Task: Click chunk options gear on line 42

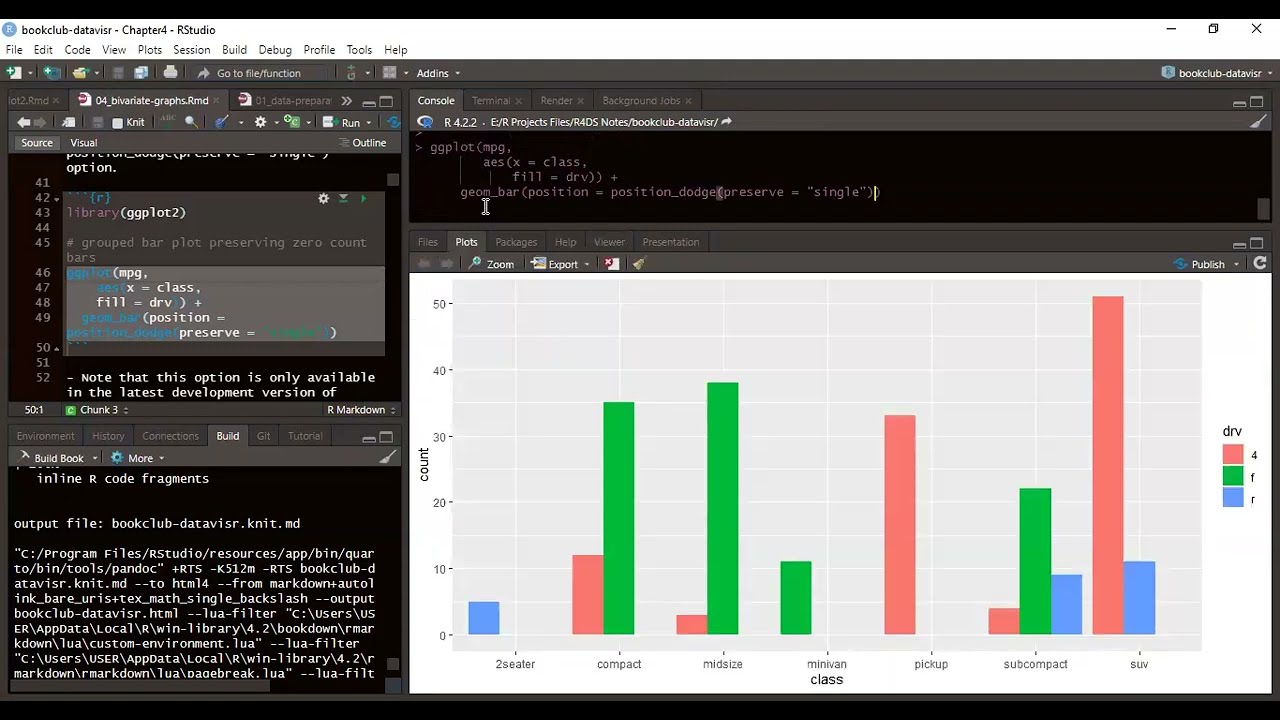Action: tap(323, 198)
